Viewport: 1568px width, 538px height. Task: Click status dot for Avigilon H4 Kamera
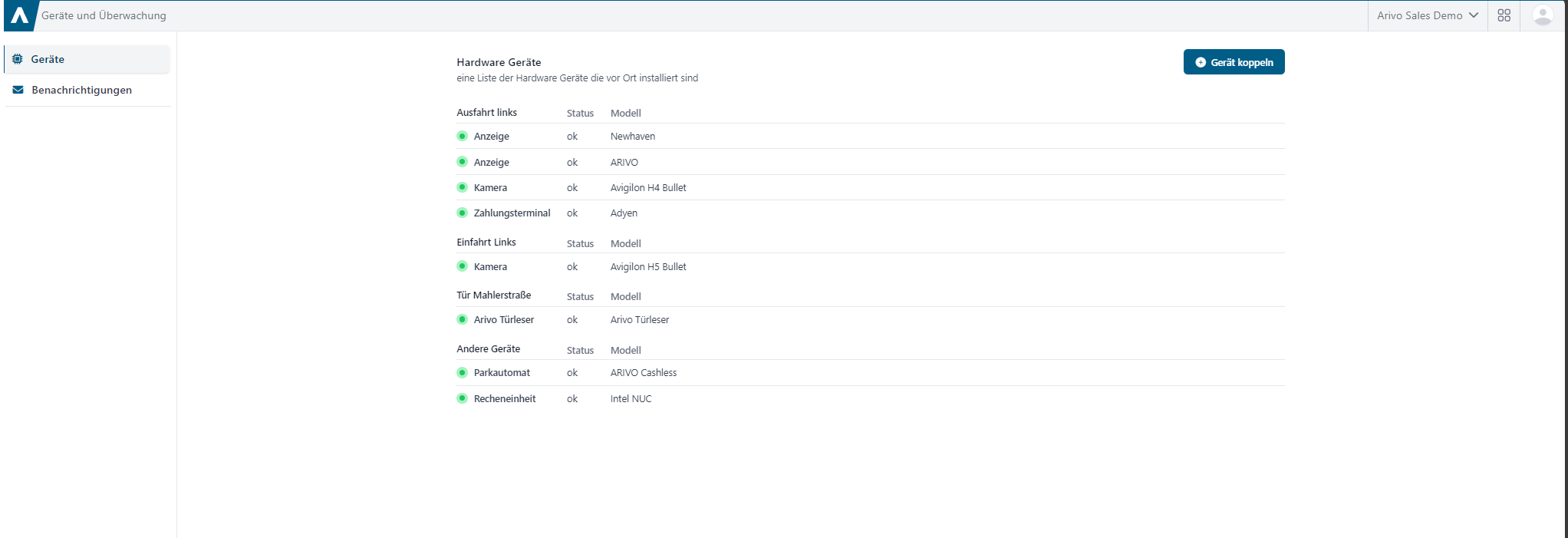tap(462, 187)
